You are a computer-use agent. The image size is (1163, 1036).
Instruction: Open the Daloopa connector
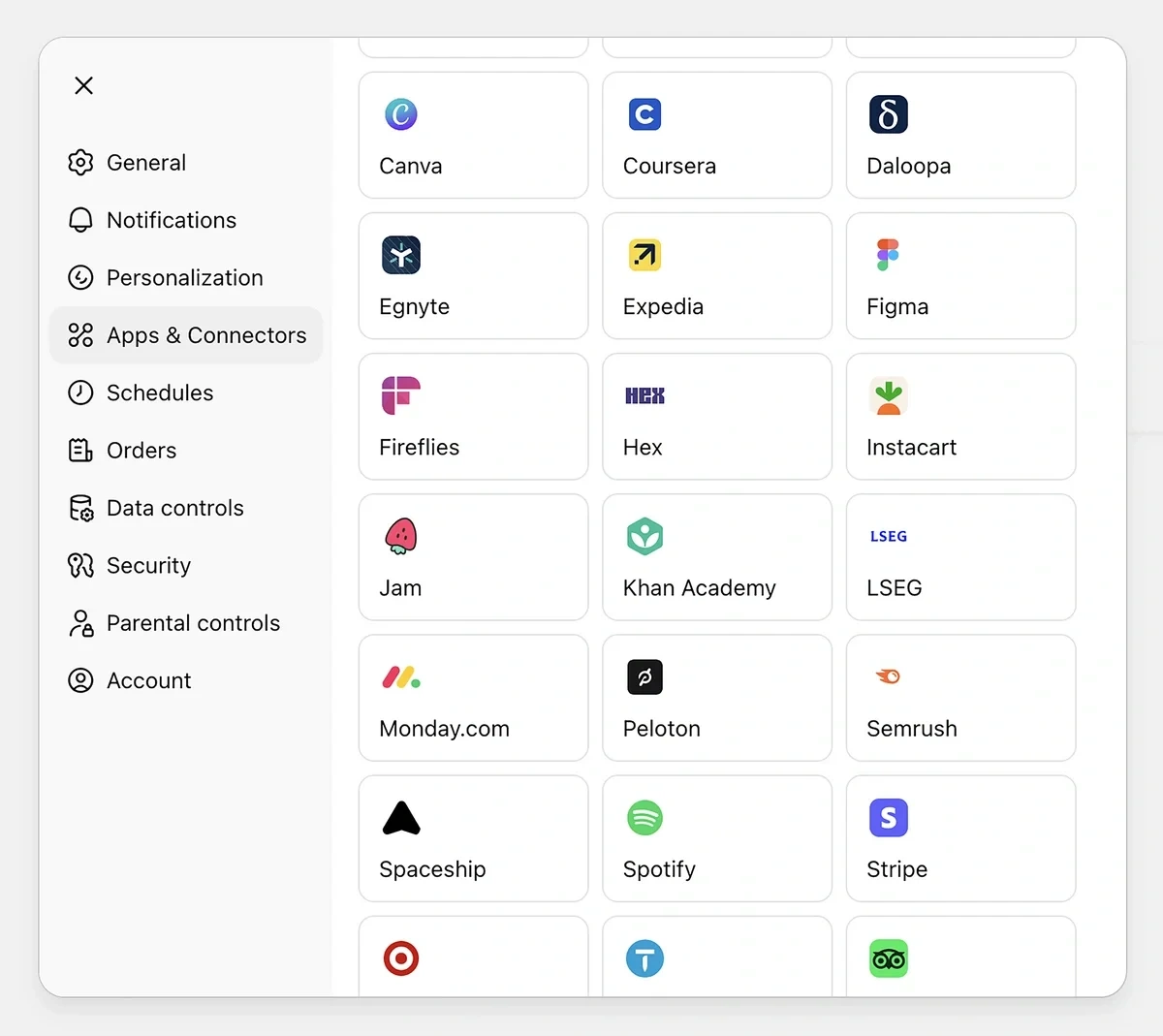[959, 135]
